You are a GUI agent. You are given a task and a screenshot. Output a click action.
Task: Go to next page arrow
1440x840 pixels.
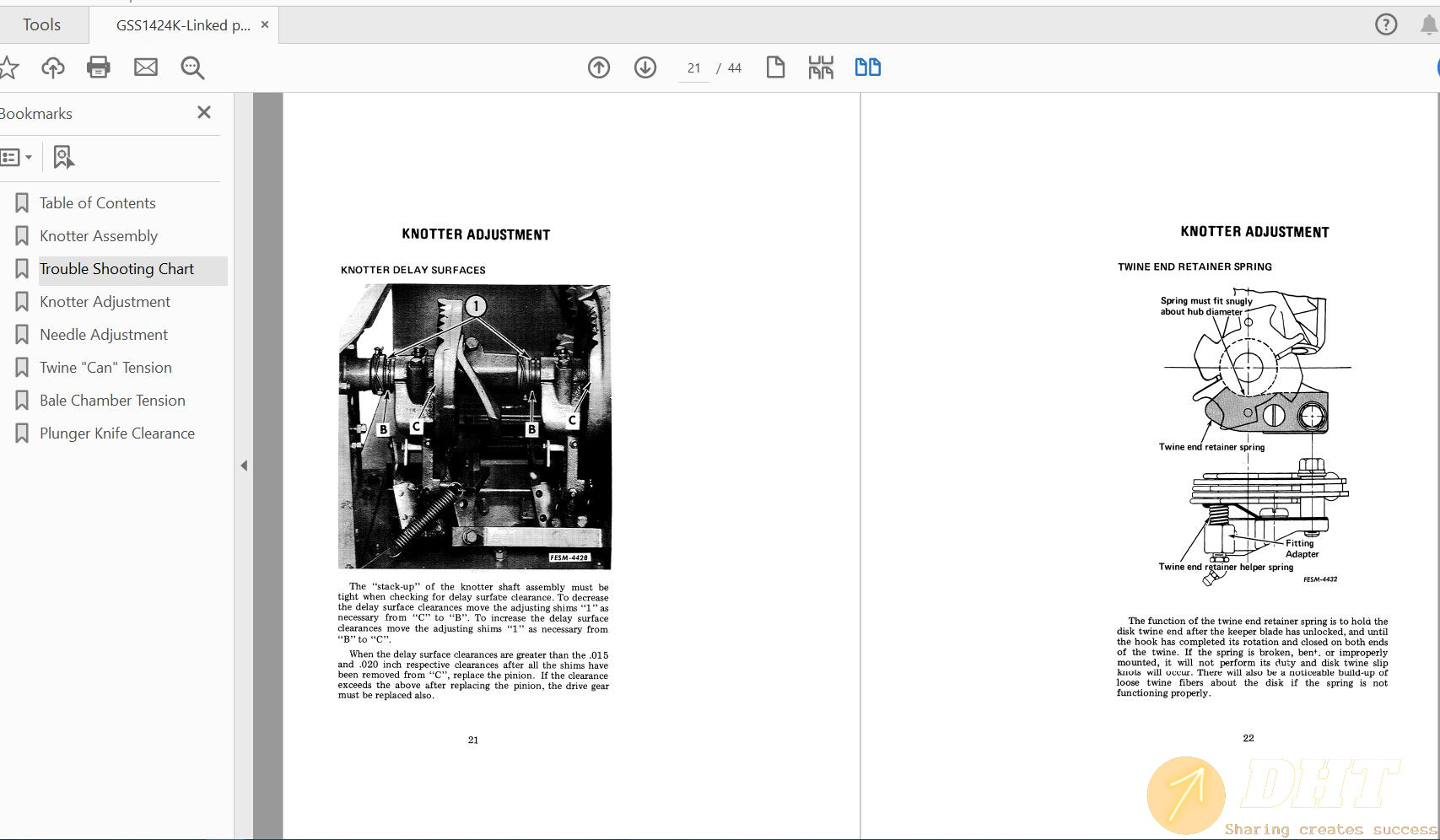[645, 67]
